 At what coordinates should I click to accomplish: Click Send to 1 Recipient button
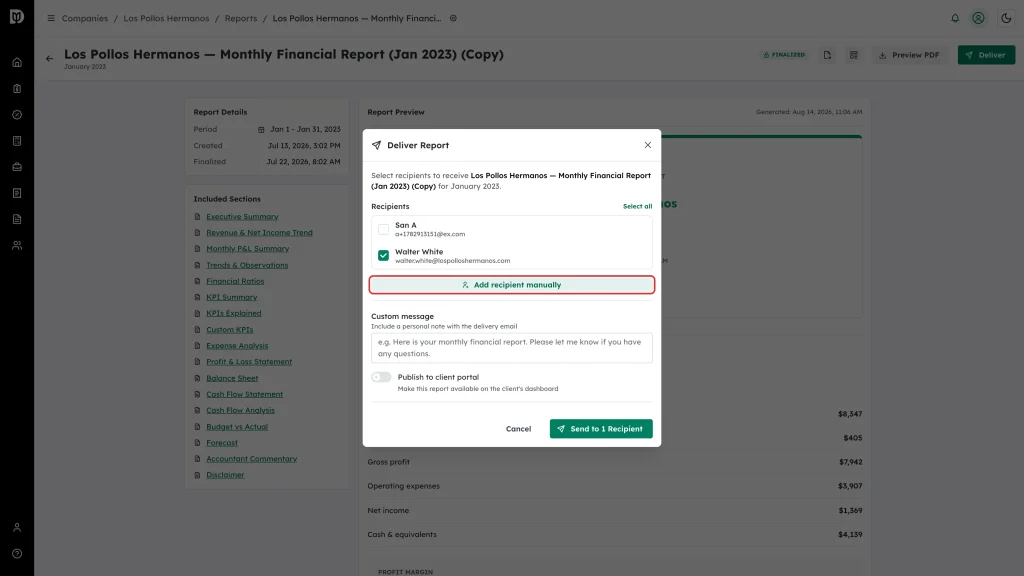pyautogui.click(x=601, y=429)
